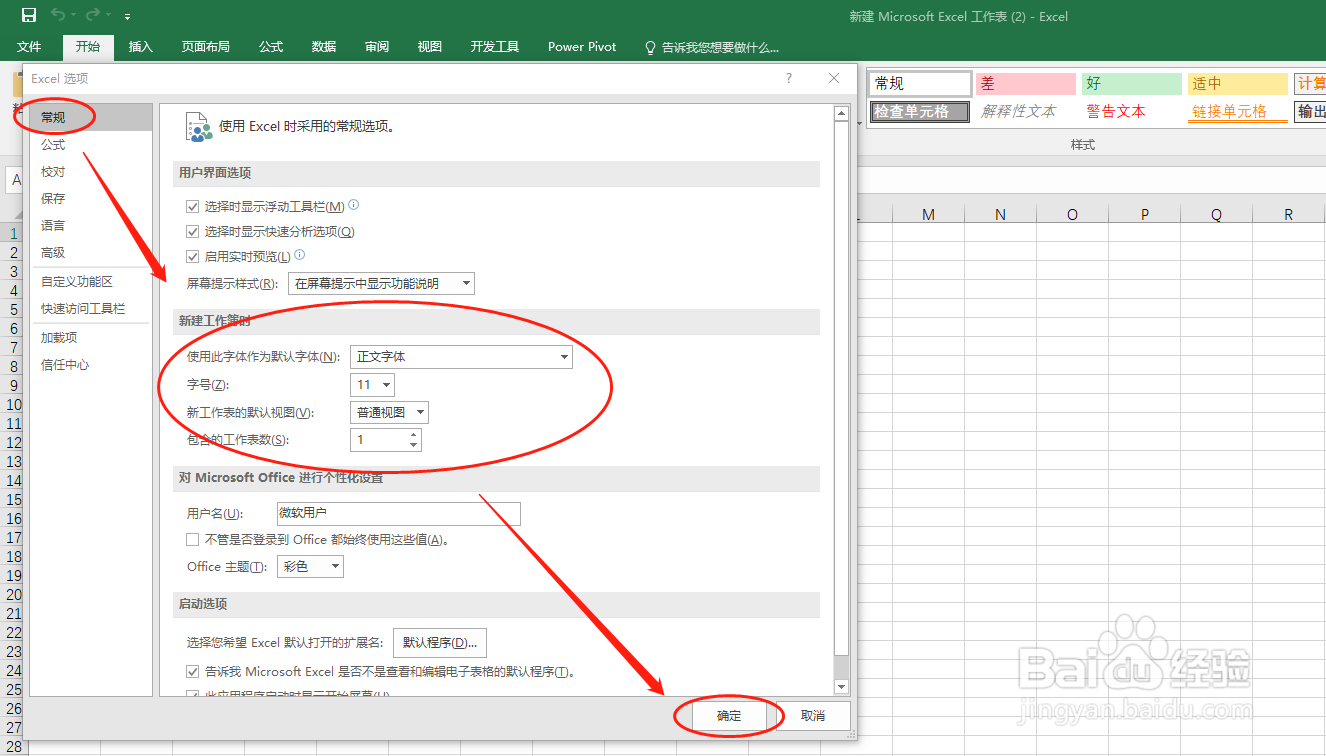Click the 默认程序 button
This screenshot has height=756, width=1326.
(439, 642)
